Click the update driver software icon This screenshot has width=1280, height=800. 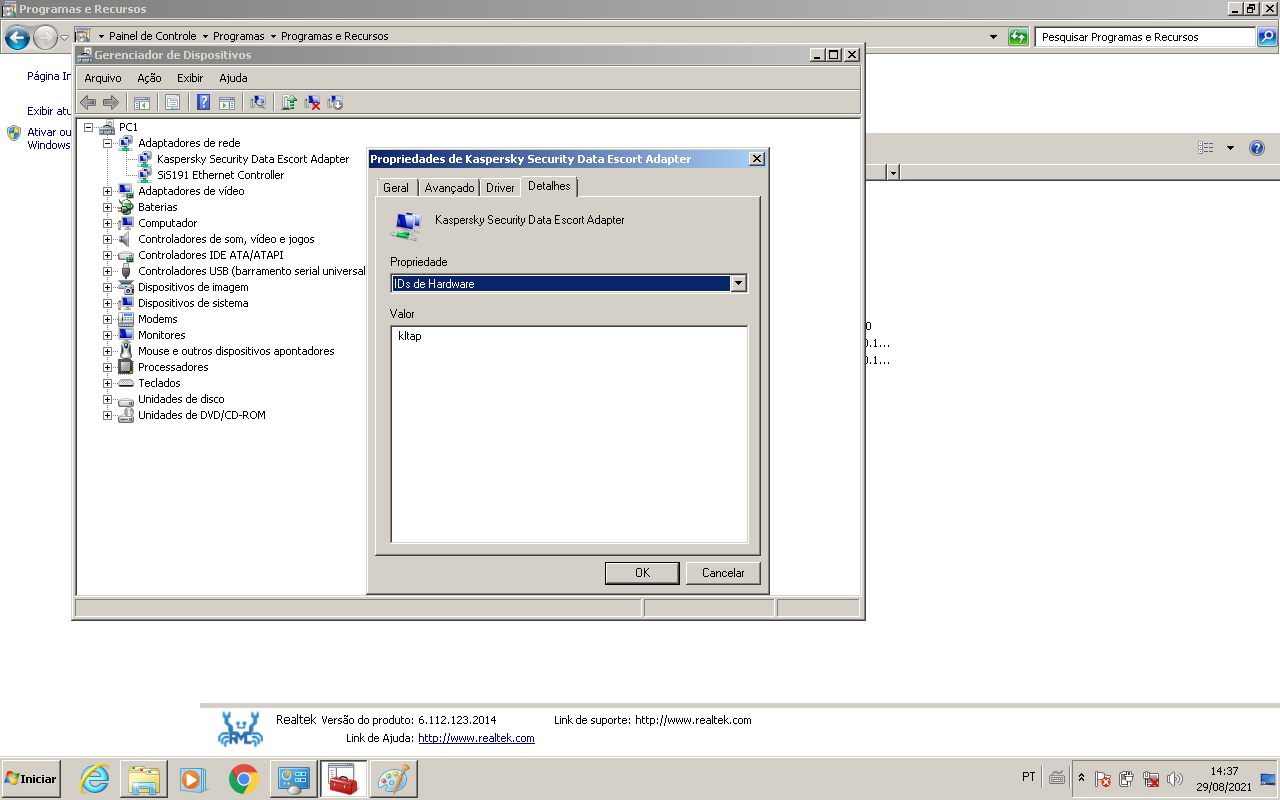click(x=289, y=102)
